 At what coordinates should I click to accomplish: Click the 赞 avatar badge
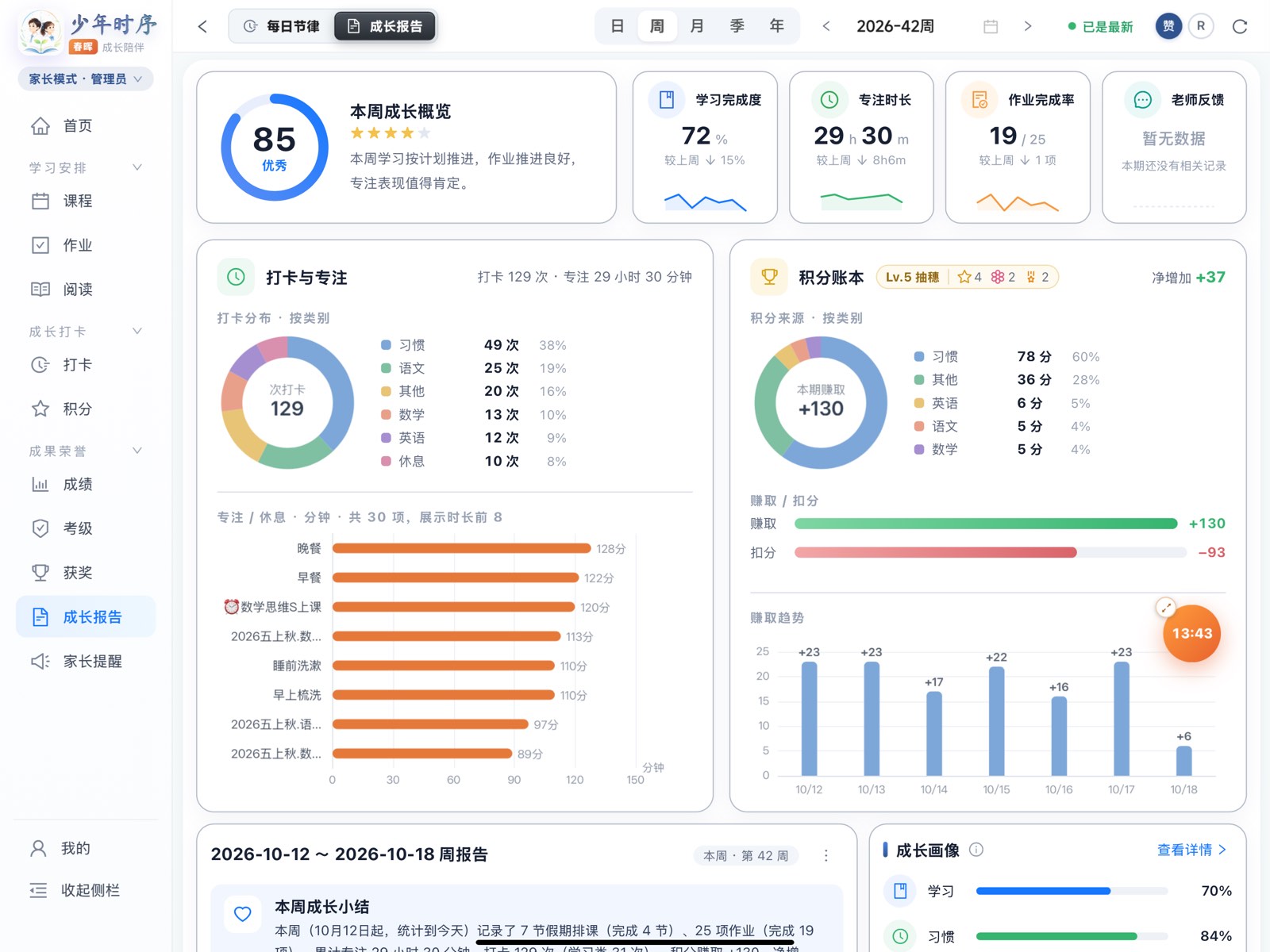click(x=1168, y=26)
